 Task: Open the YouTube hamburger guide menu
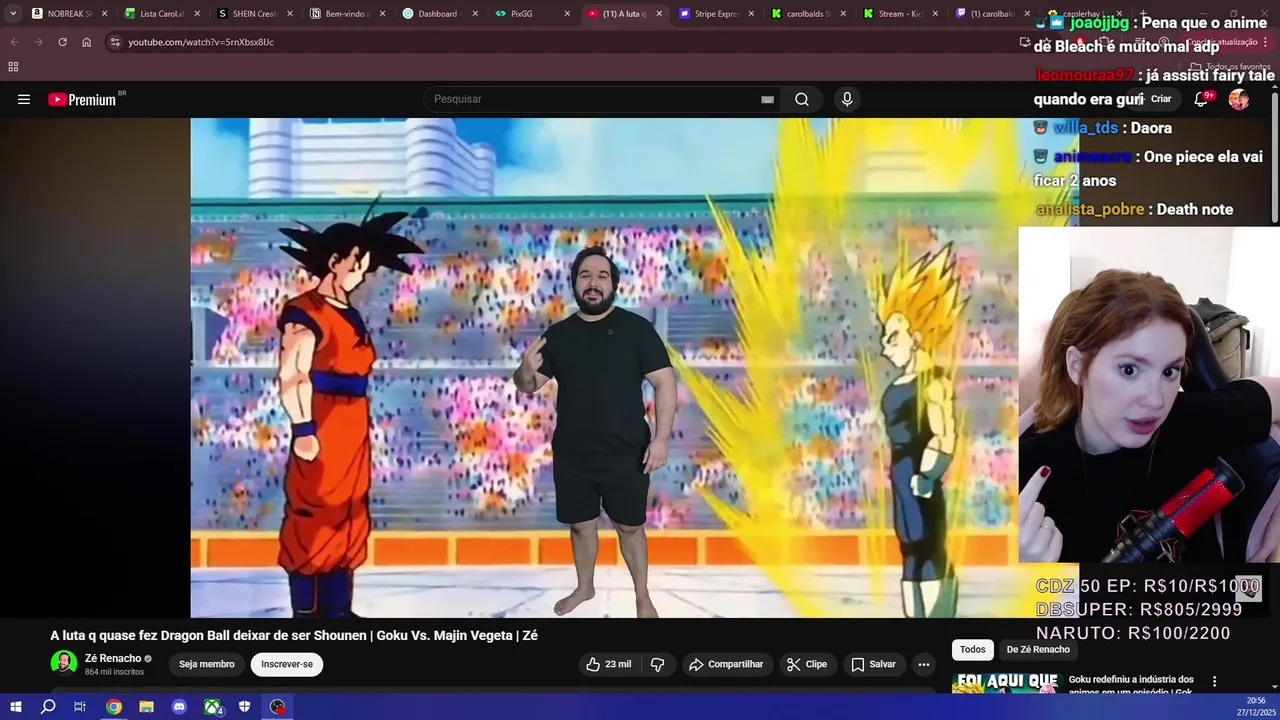click(x=24, y=99)
